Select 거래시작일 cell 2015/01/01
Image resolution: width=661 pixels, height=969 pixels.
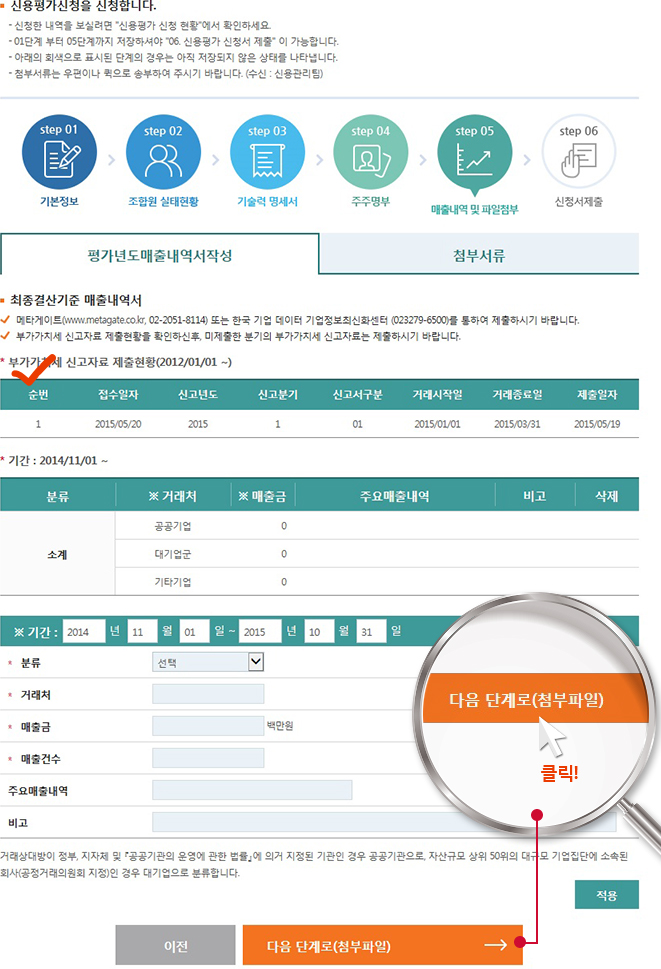[x=437, y=424]
